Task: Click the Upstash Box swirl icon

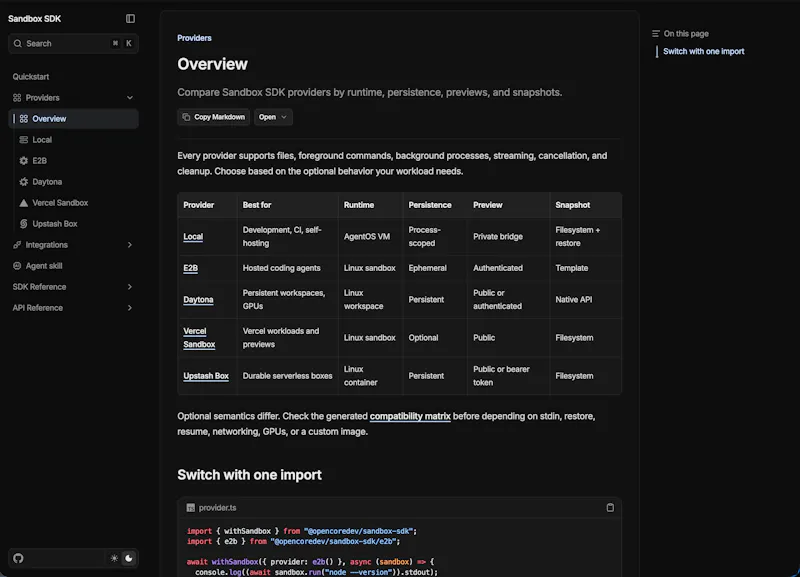Action: pos(23,223)
